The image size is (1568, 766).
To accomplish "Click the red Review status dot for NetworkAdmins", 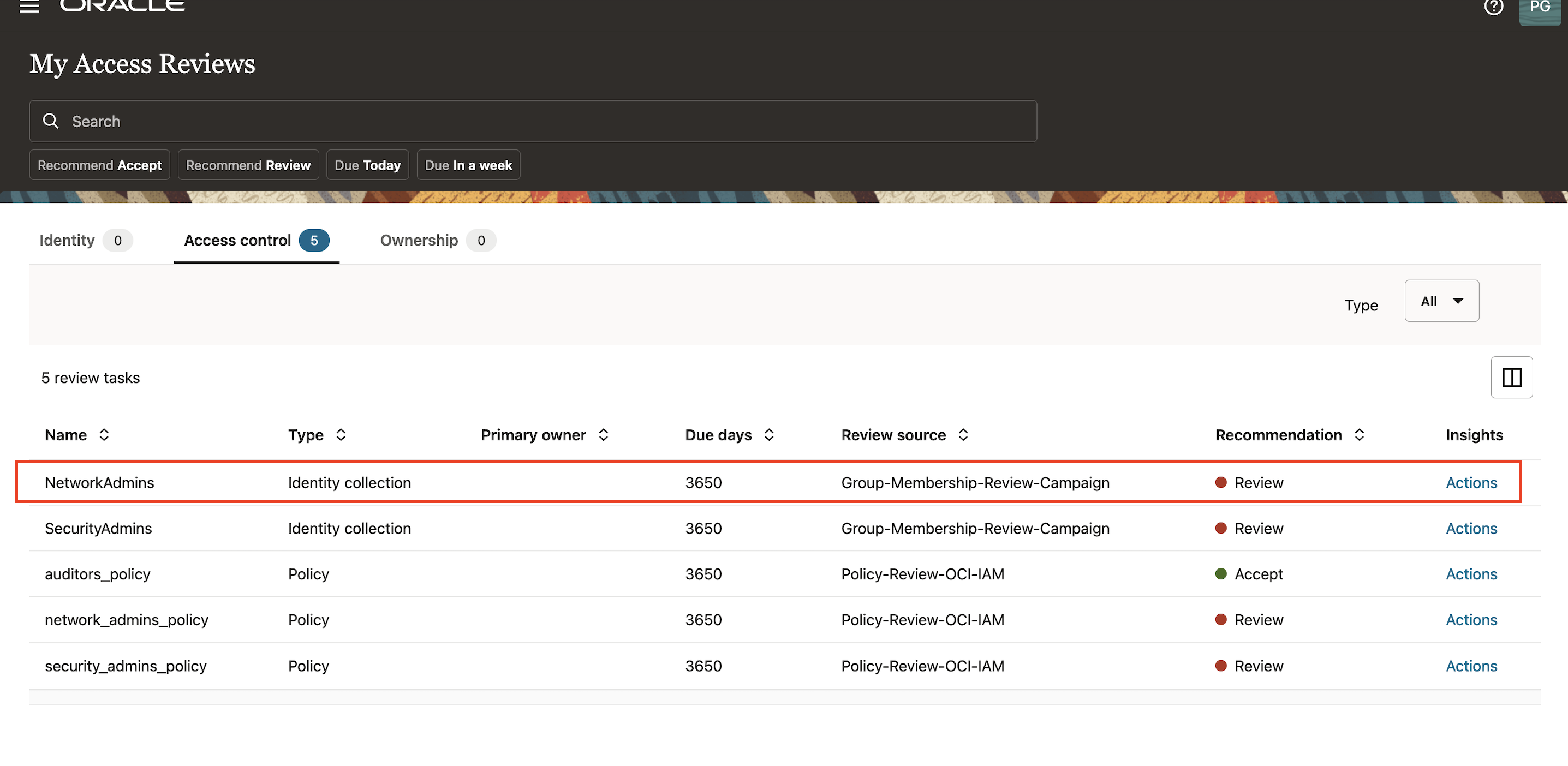I will tap(1220, 482).
